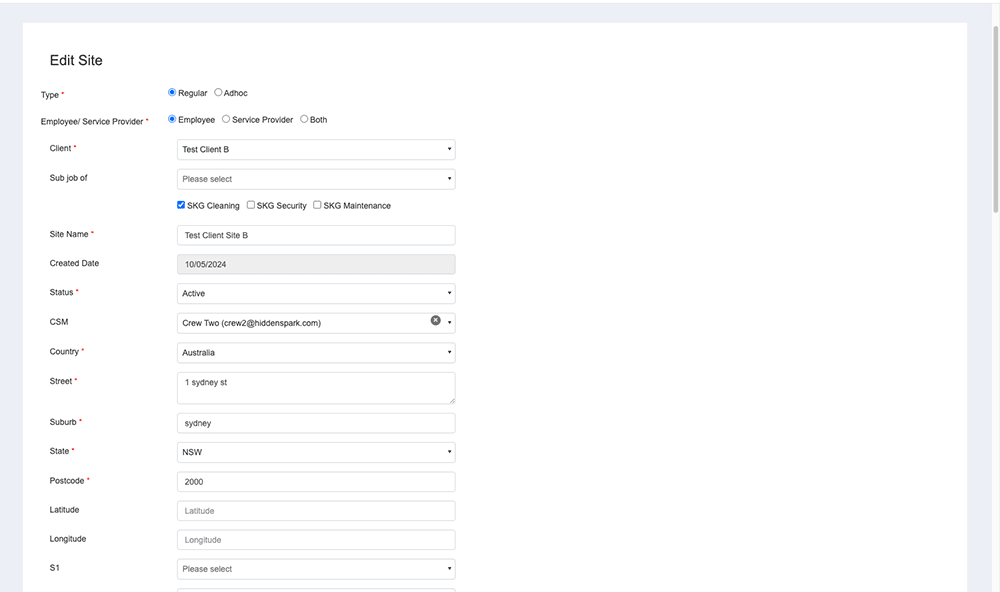Select the Regular type radio button
This screenshot has height=592, width=1000.
172,92
